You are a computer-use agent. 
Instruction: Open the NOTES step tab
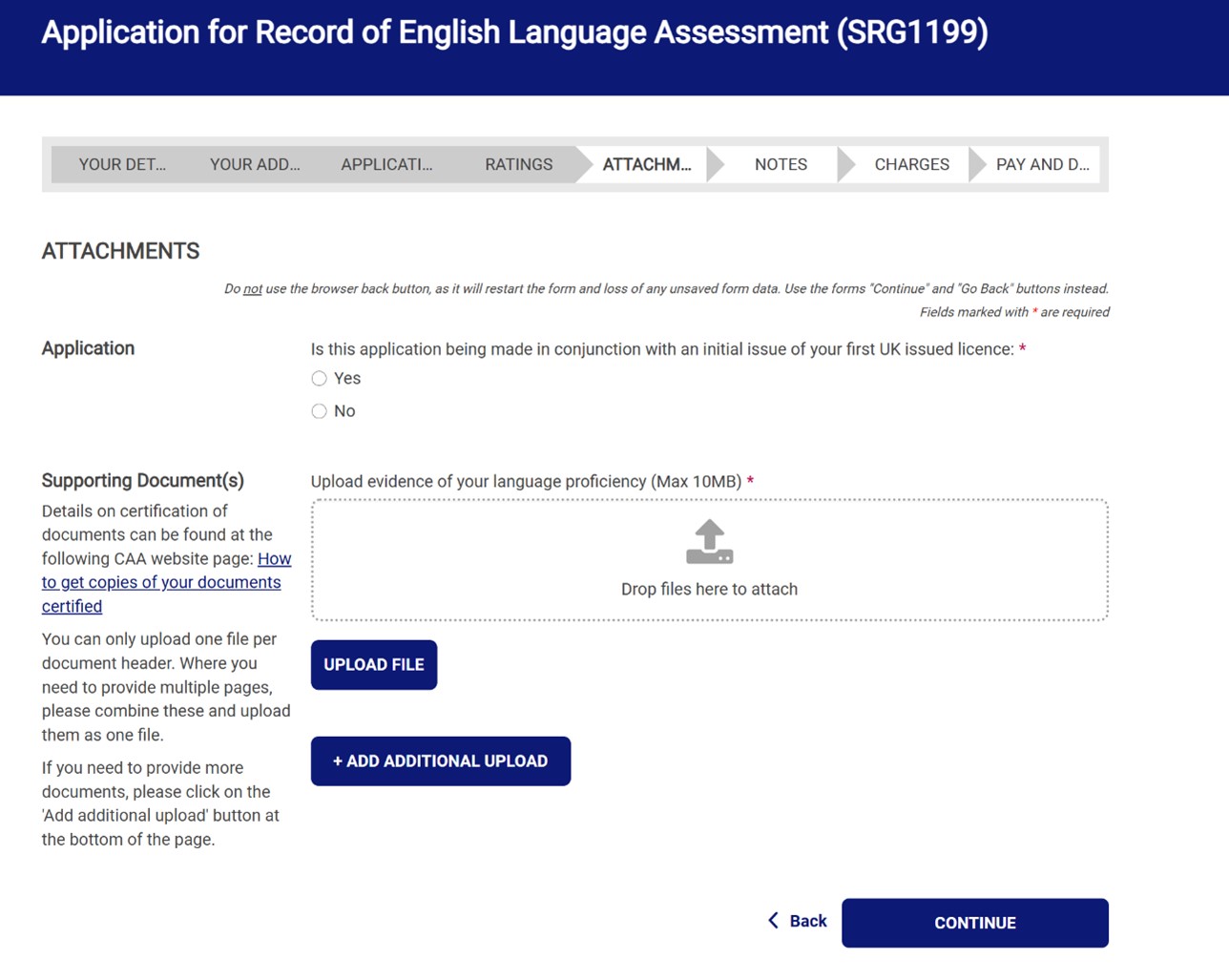(781, 164)
